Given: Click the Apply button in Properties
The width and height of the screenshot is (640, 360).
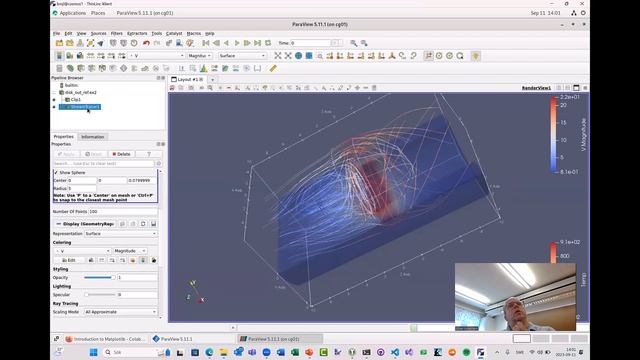Looking at the screenshot, I should [66, 154].
